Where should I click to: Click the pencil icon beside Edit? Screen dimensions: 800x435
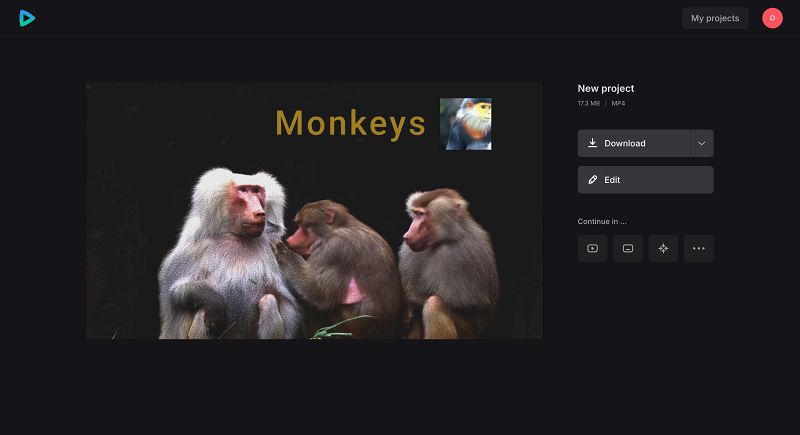click(592, 180)
